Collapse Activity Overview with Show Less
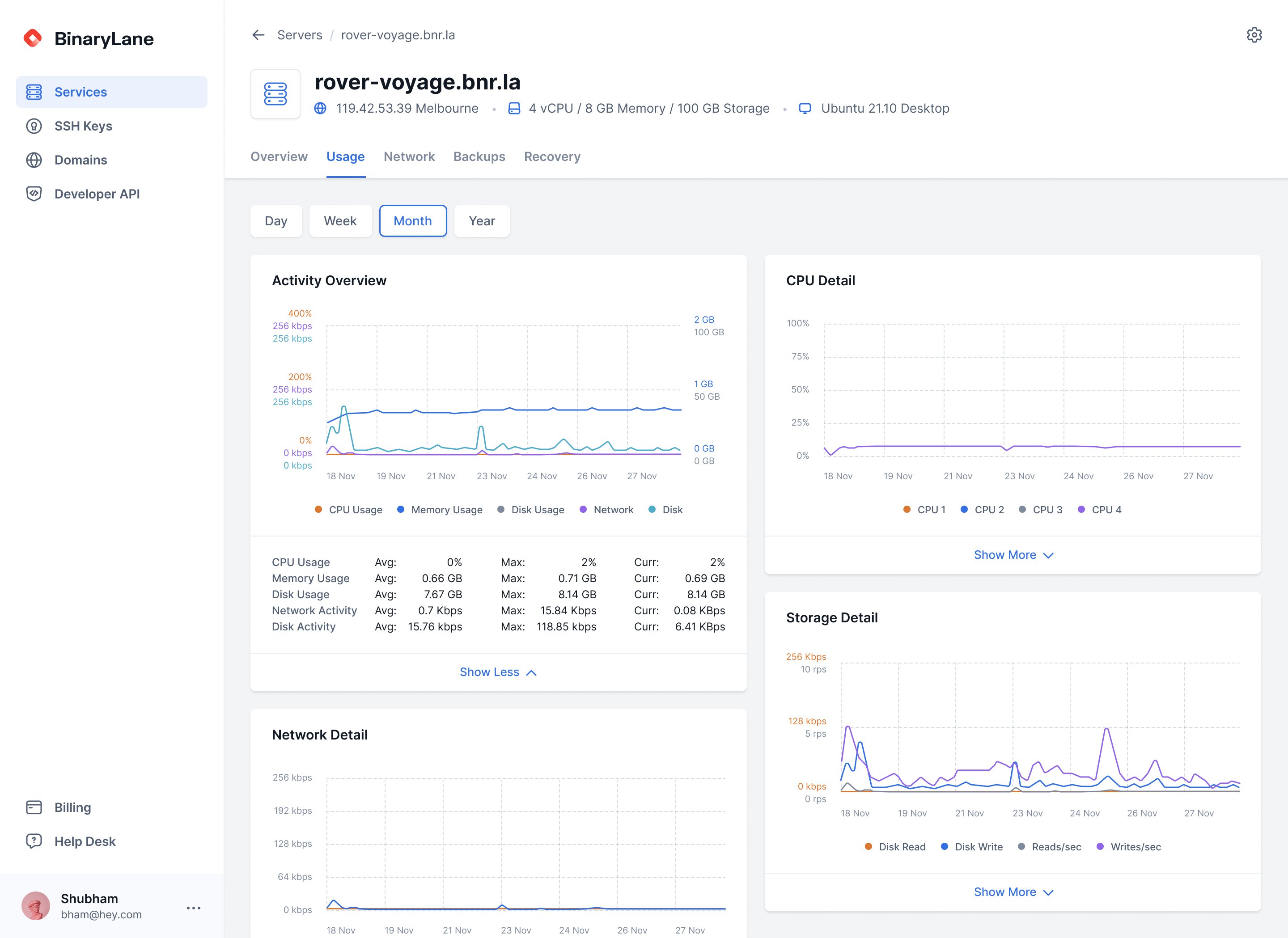The width and height of the screenshot is (1288, 938). 498,672
